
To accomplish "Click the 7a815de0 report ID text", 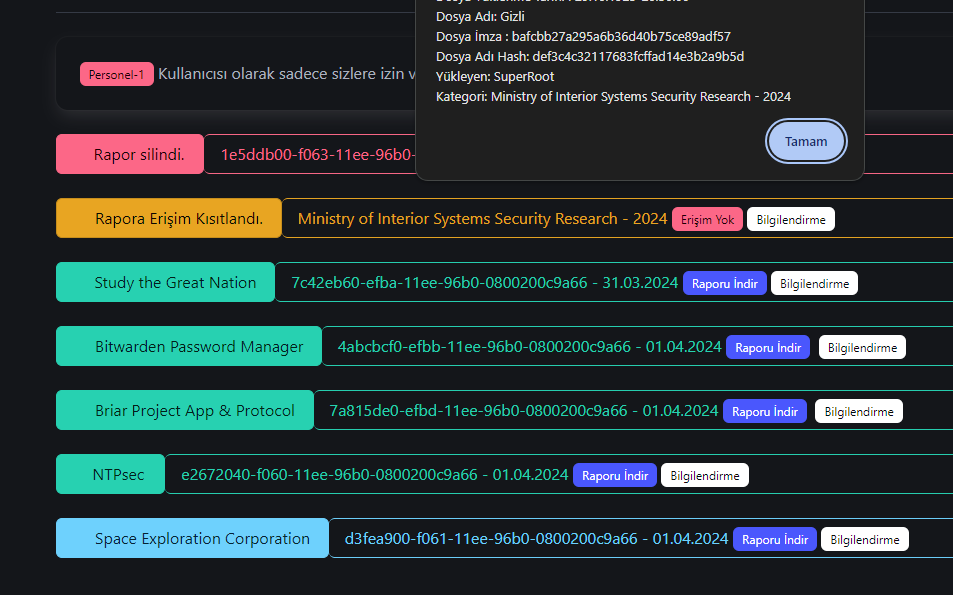I will pos(523,411).
